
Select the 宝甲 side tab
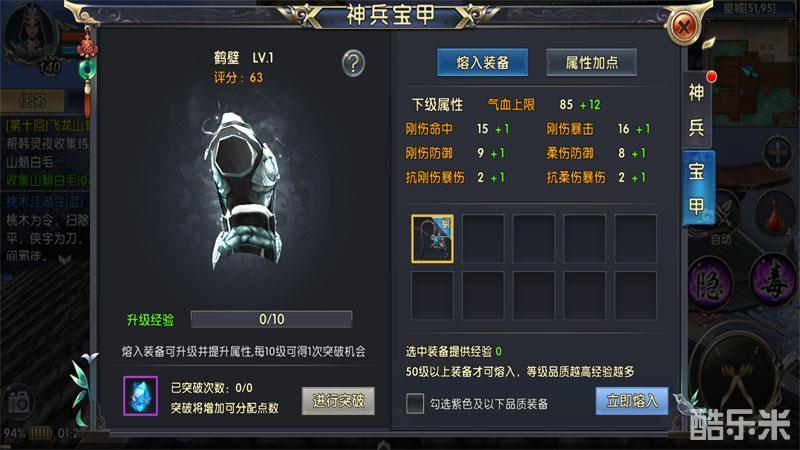(x=697, y=188)
